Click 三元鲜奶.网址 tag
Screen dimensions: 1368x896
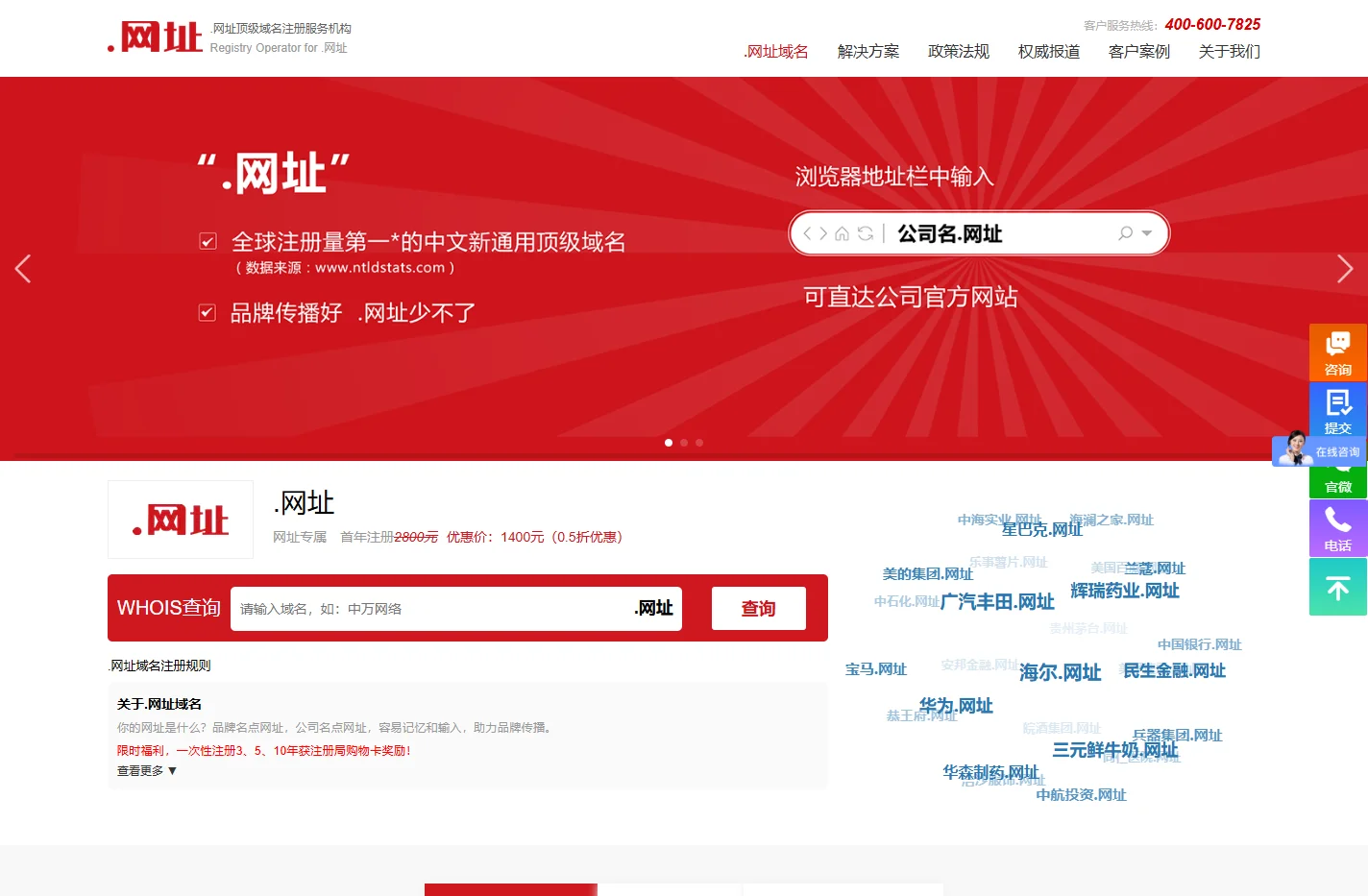tap(1115, 750)
